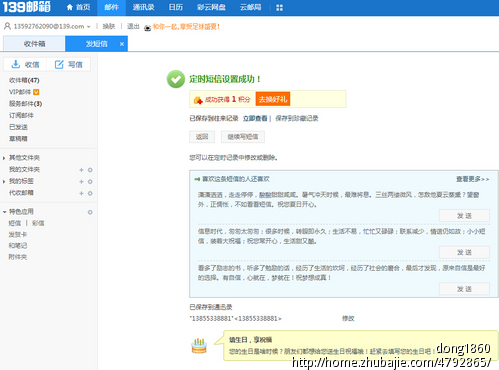The width and height of the screenshot is (499, 370).
Task: Open account dropdown next to 13592762090@139.com
Action: tap(89, 27)
